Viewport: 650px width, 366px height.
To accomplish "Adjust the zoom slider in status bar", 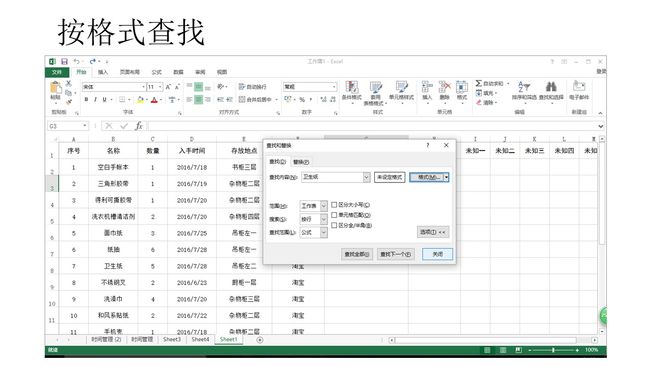I will [x=553, y=350].
